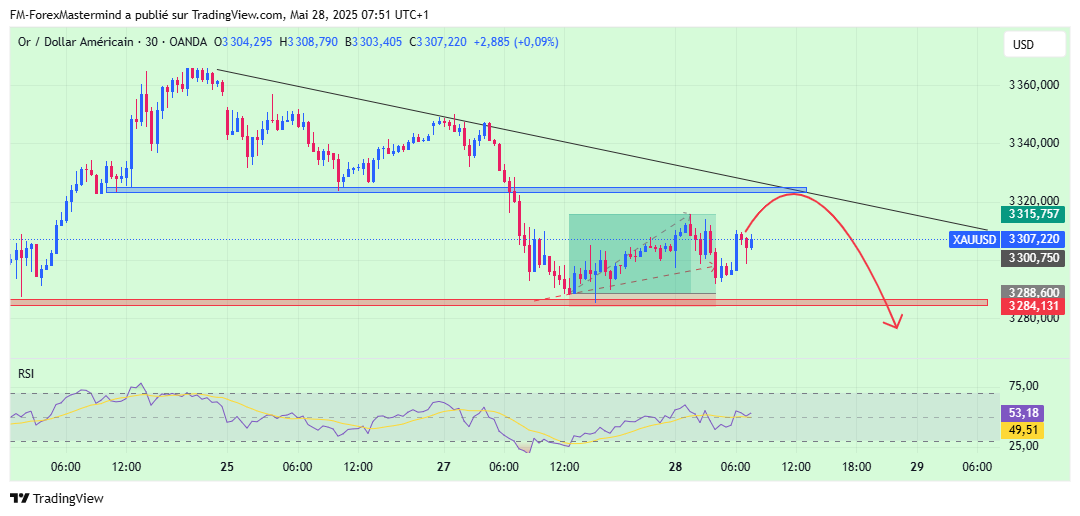The height and width of the screenshot is (516, 1080).
Task: Click the 53,18 RSI value label
Action: pyautogui.click(x=1022, y=413)
